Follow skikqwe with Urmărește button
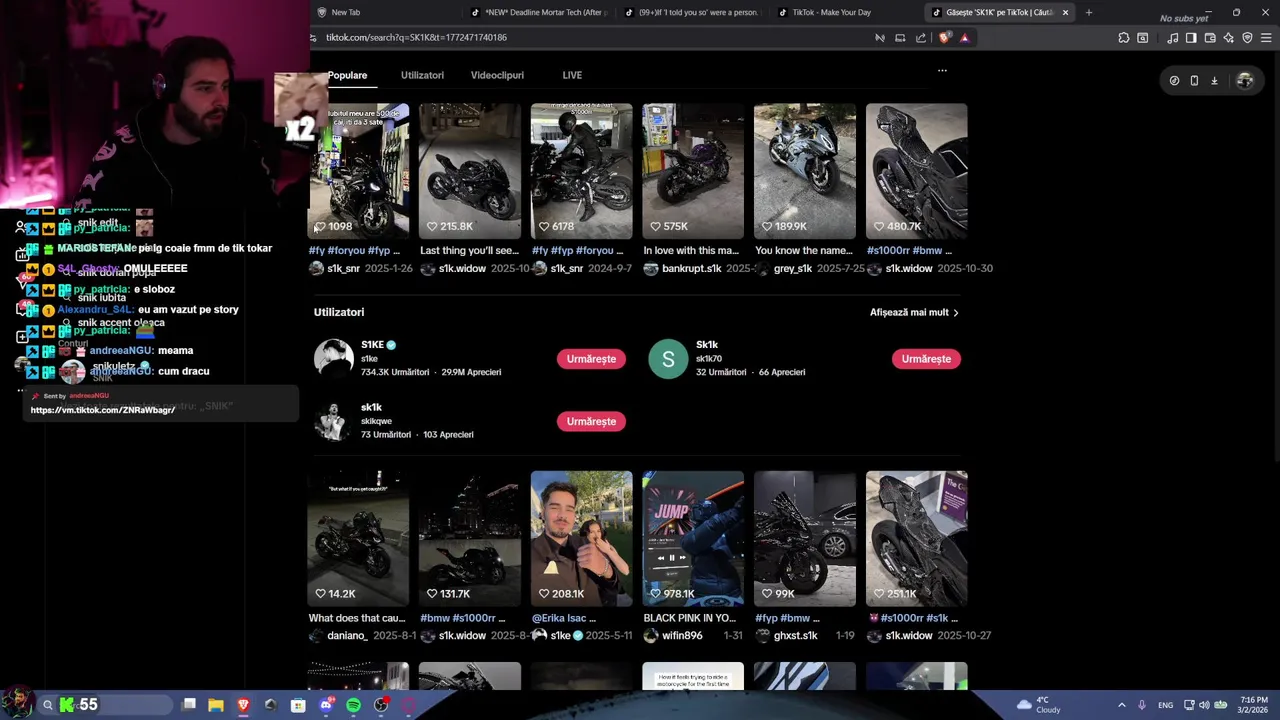The width and height of the screenshot is (1280, 720). tap(591, 421)
